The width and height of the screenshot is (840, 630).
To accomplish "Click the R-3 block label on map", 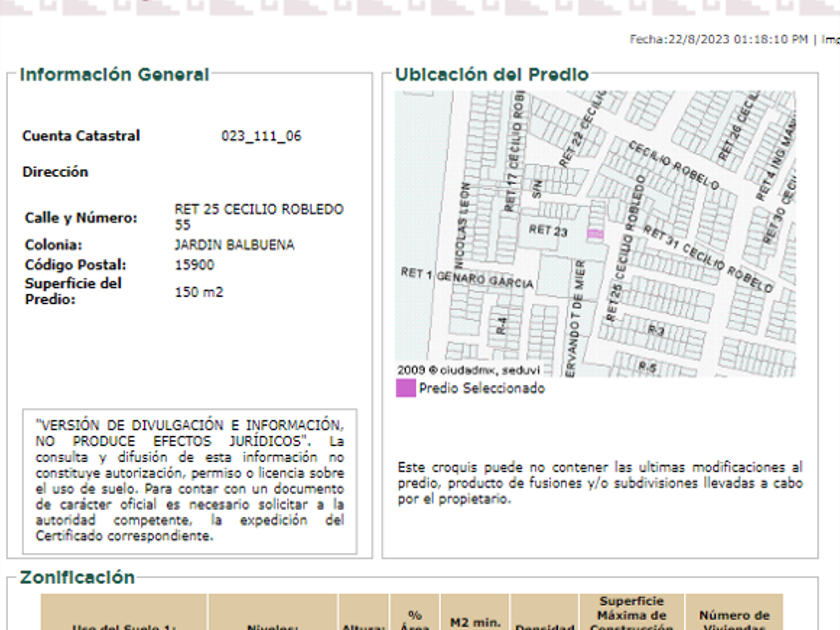I will tap(657, 329).
